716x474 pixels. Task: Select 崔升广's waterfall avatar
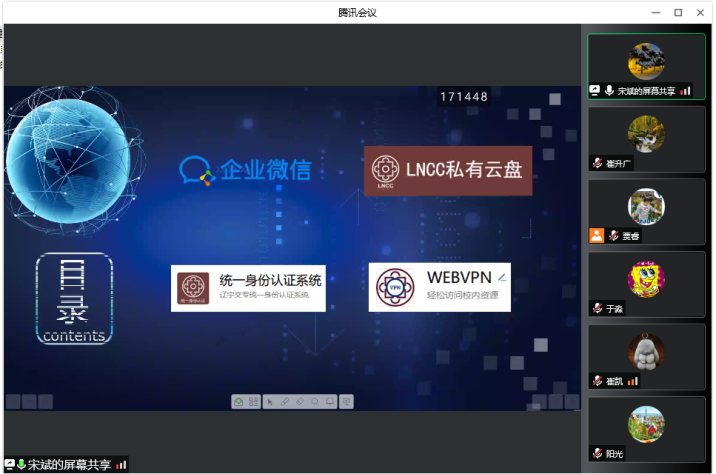[x=646, y=134]
